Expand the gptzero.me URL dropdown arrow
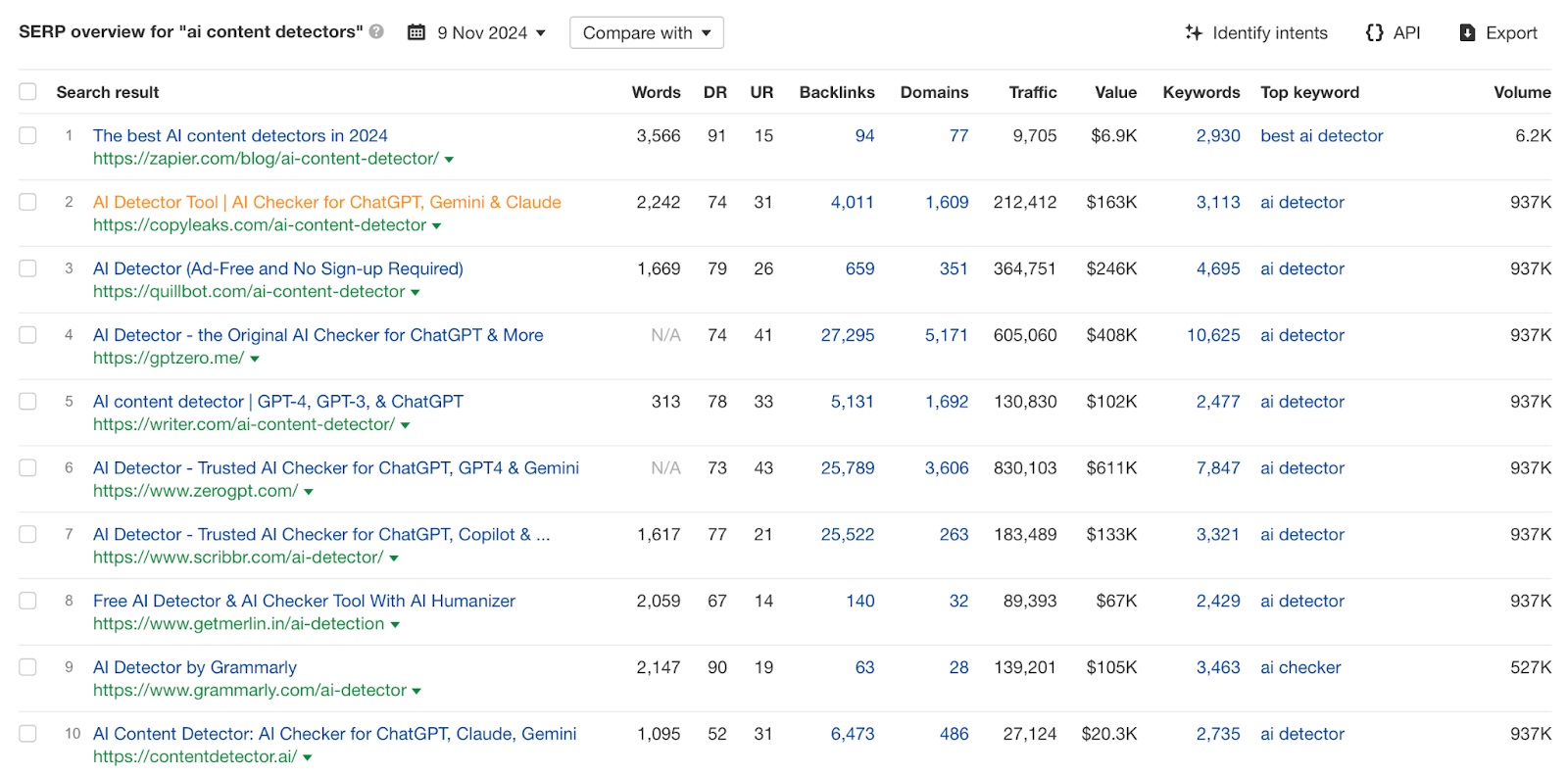Viewport: 1568px width, 776px height. tap(255, 360)
